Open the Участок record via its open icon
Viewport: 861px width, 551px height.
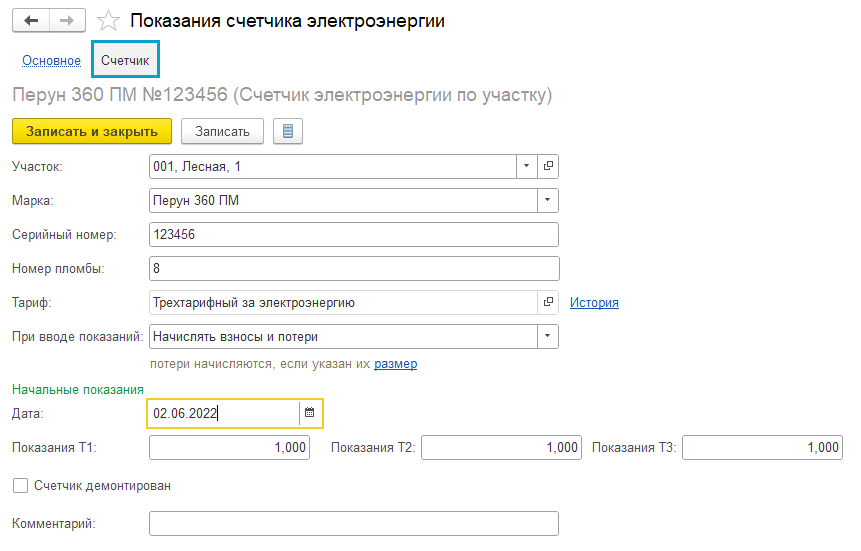point(548,167)
